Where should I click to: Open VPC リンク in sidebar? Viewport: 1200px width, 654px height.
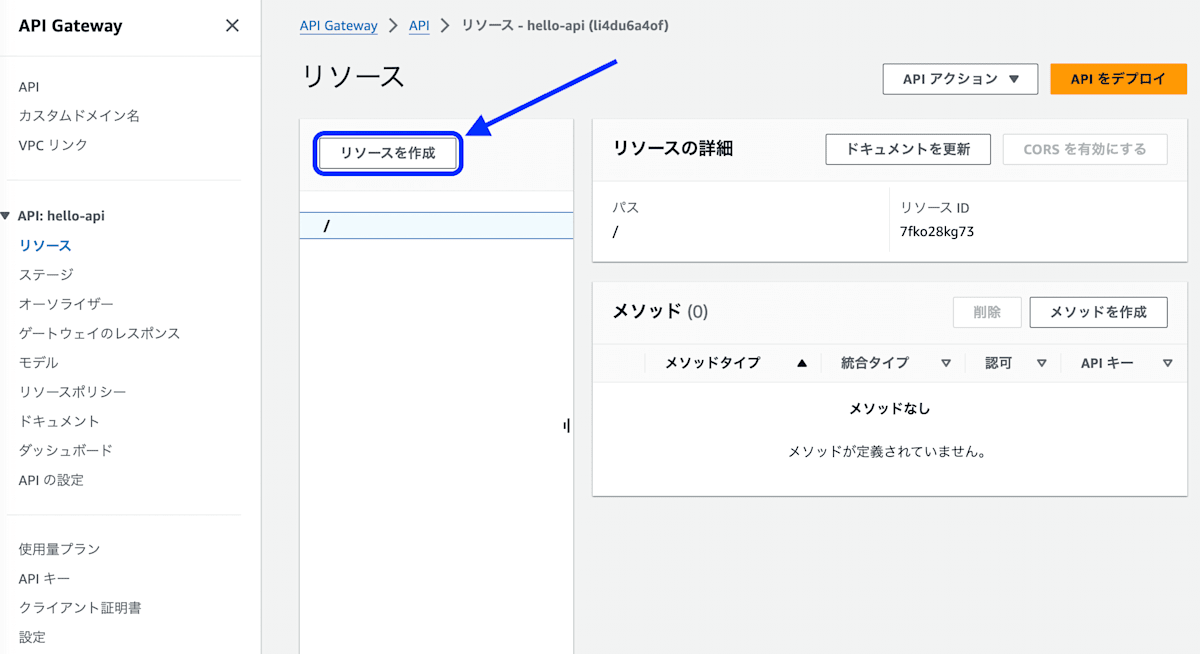53,145
